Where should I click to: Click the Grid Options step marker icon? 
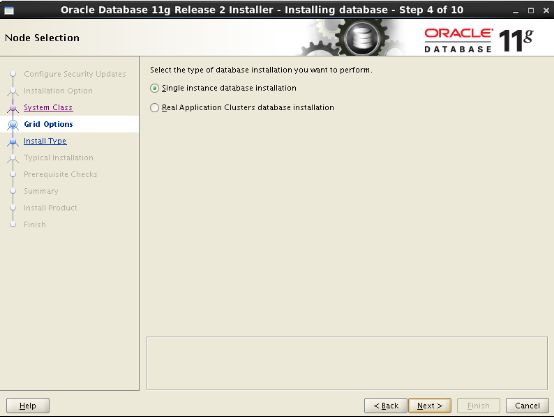(x=13, y=124)
